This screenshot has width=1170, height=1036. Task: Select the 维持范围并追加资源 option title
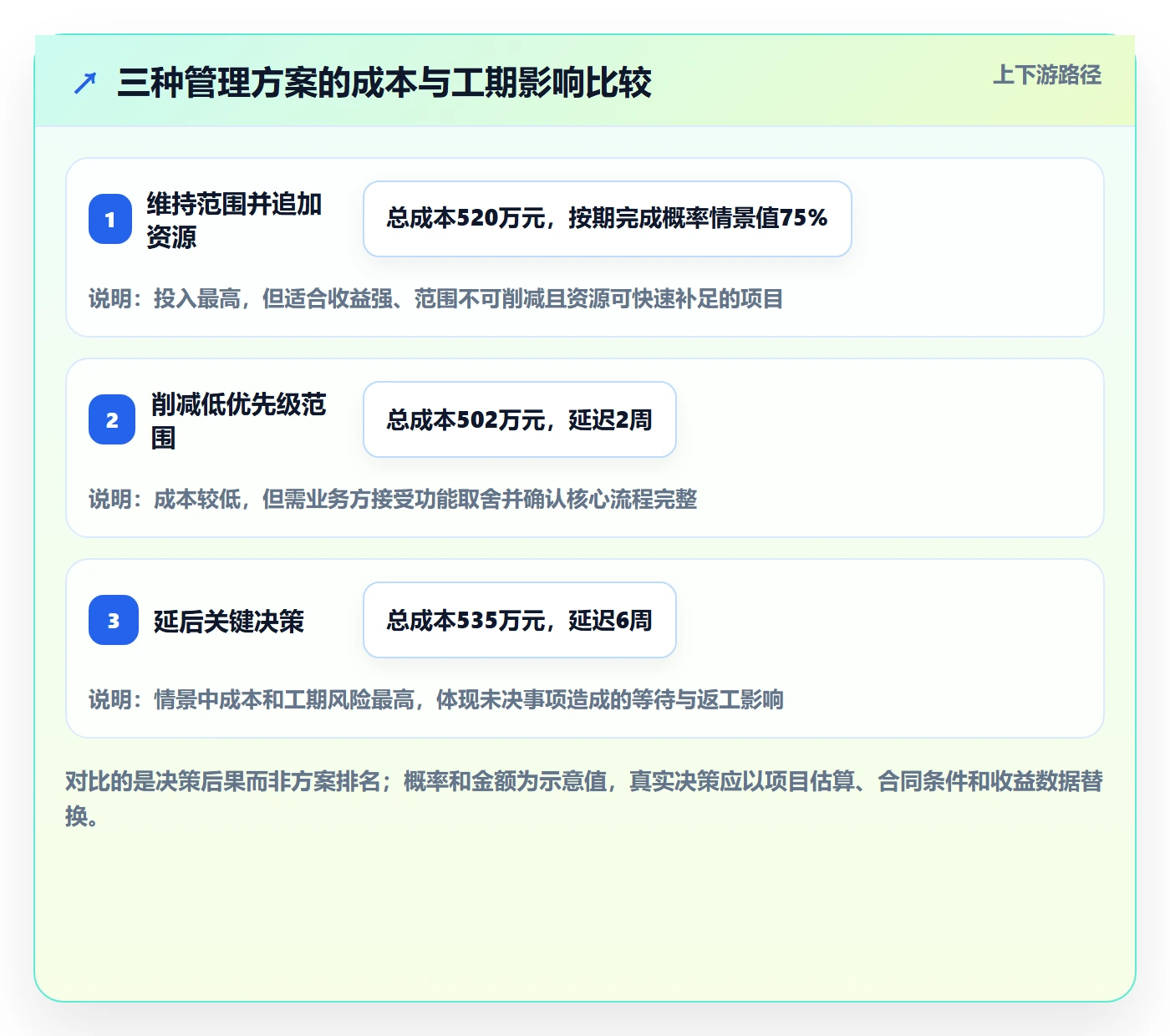coord(235,220)
